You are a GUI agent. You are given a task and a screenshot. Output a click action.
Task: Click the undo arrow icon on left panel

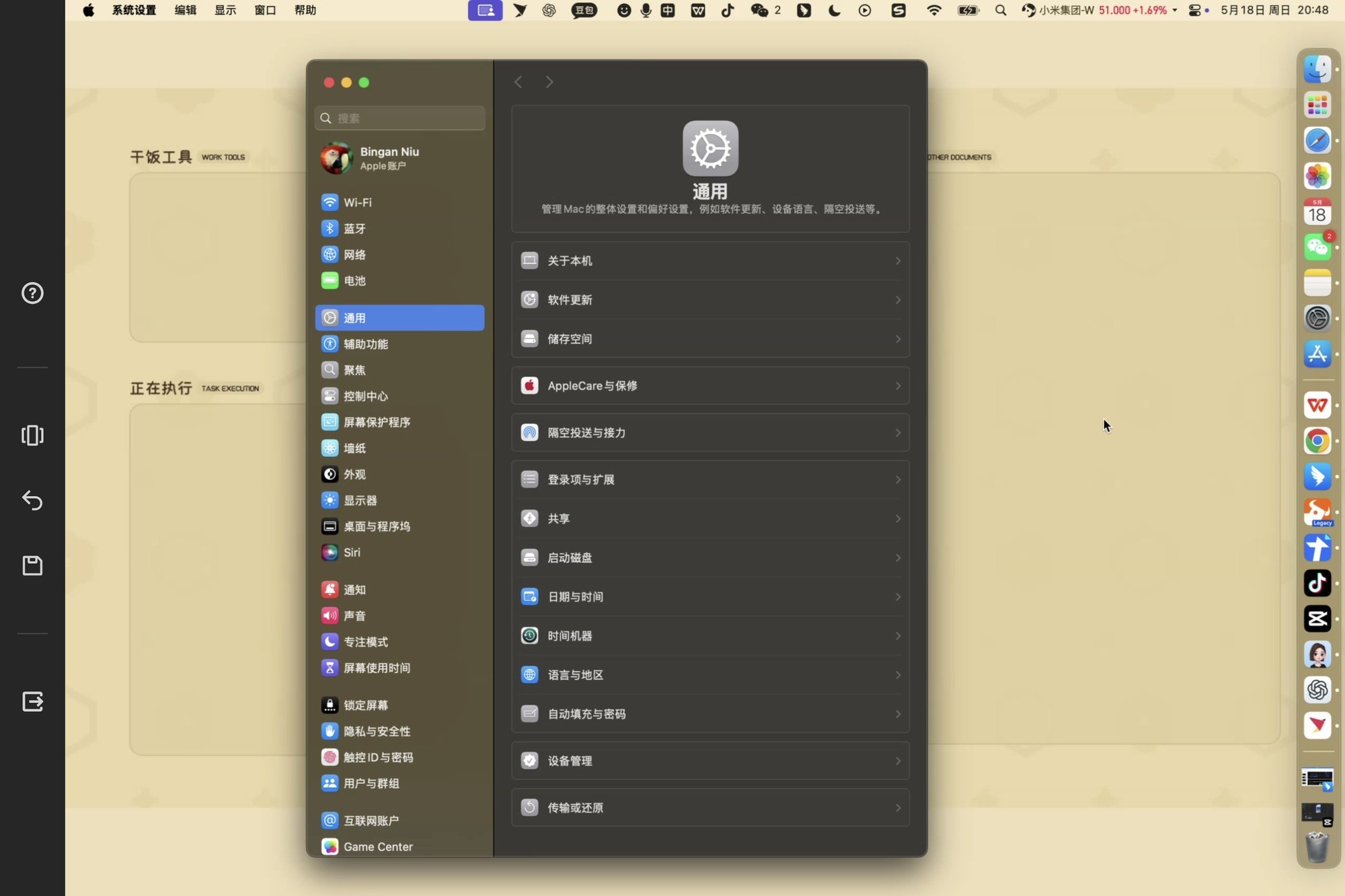click(32, 501)
